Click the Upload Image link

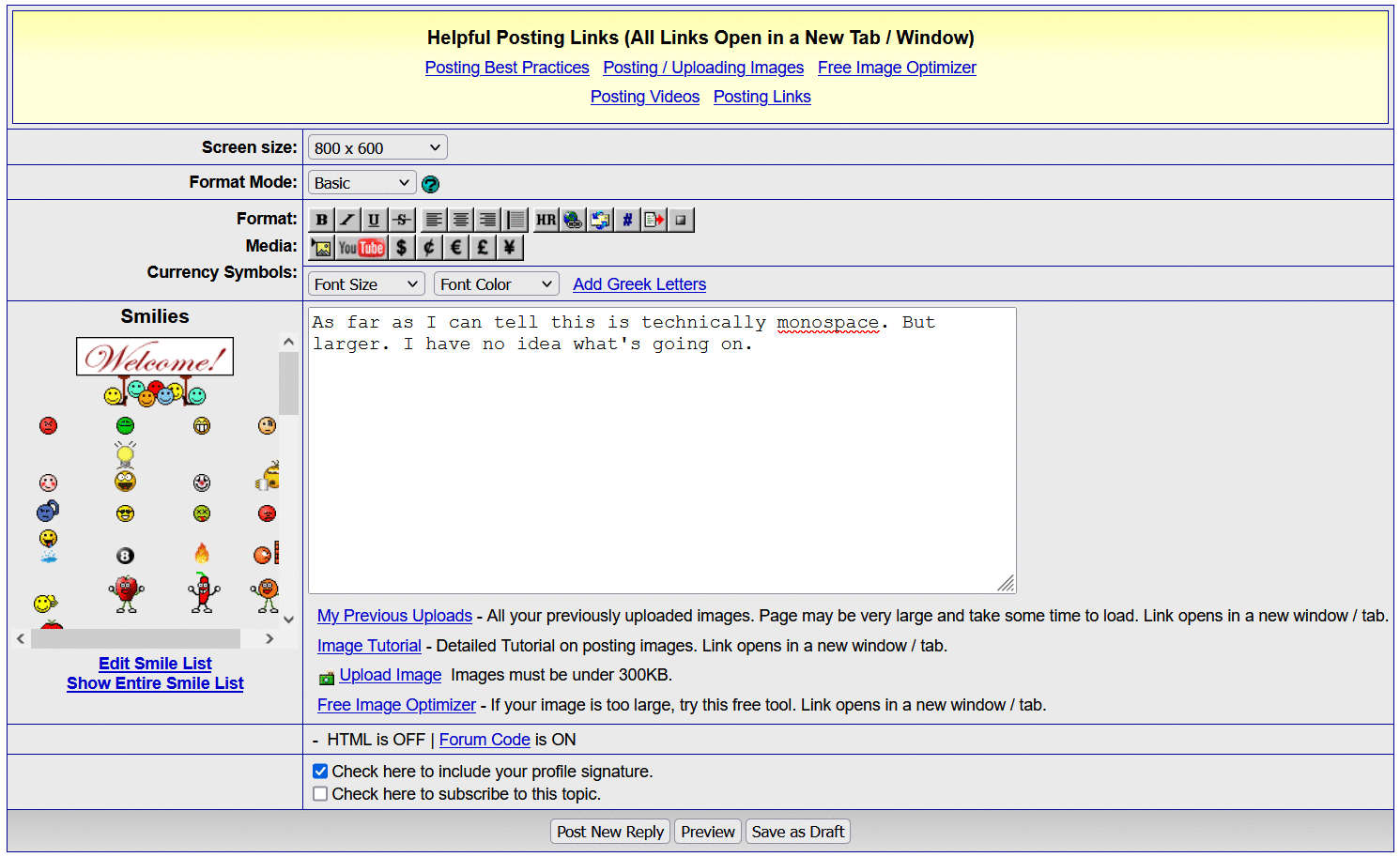[391, 675]
